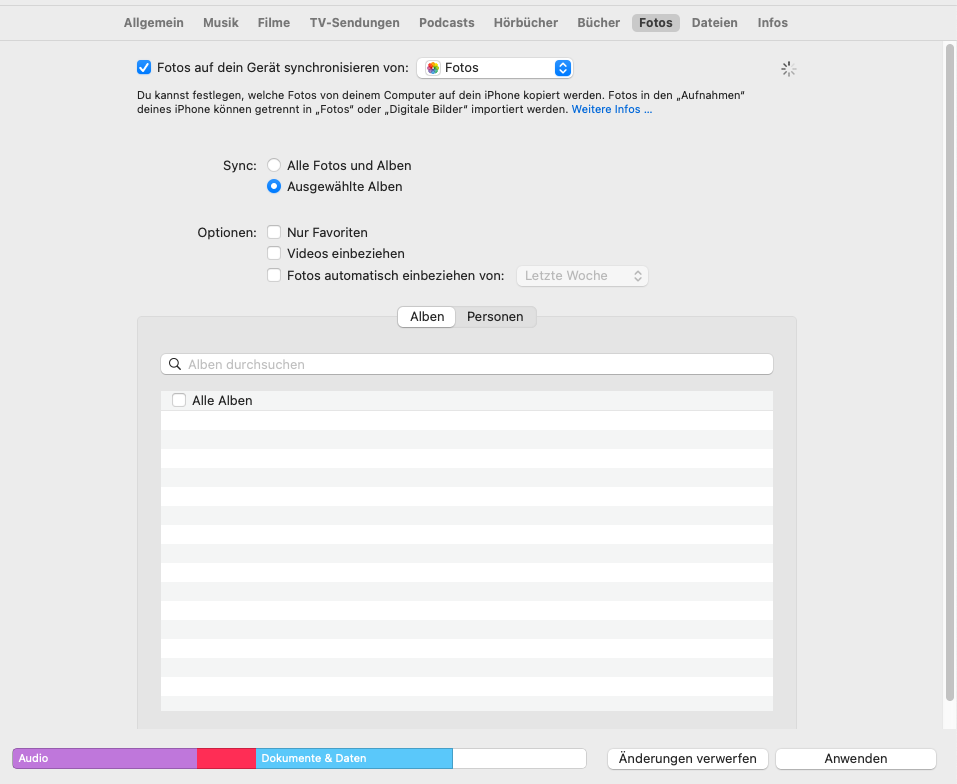Go to the Infos tab
Image resolution: width=957 pixels, height=784 pixels.
click(772, 23)
